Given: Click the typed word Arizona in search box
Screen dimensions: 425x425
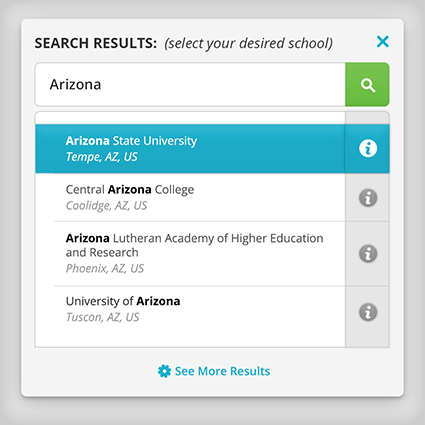Looking at the screenshot, I should pos(75,85).
